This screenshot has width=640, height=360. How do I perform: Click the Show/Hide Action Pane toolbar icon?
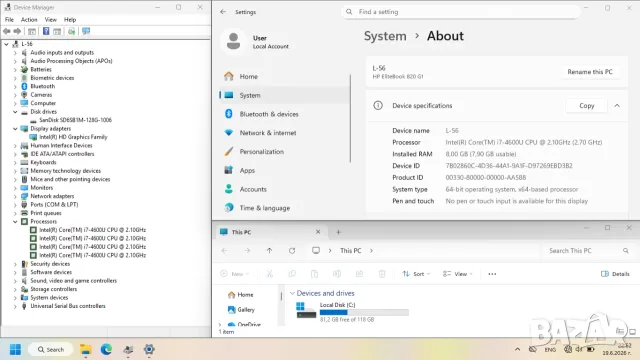coord(57,31)
